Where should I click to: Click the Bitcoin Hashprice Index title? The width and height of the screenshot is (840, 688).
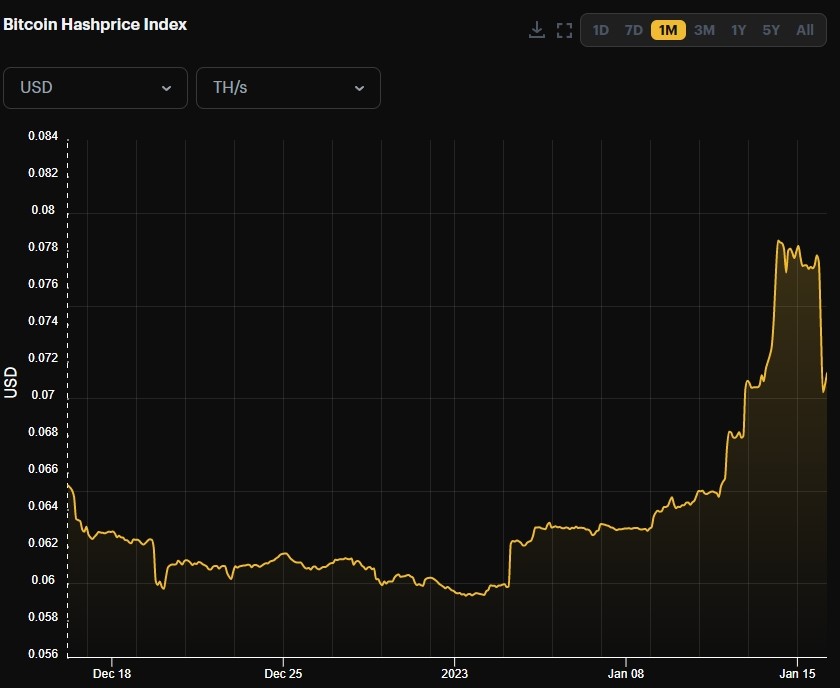(94, 24)
